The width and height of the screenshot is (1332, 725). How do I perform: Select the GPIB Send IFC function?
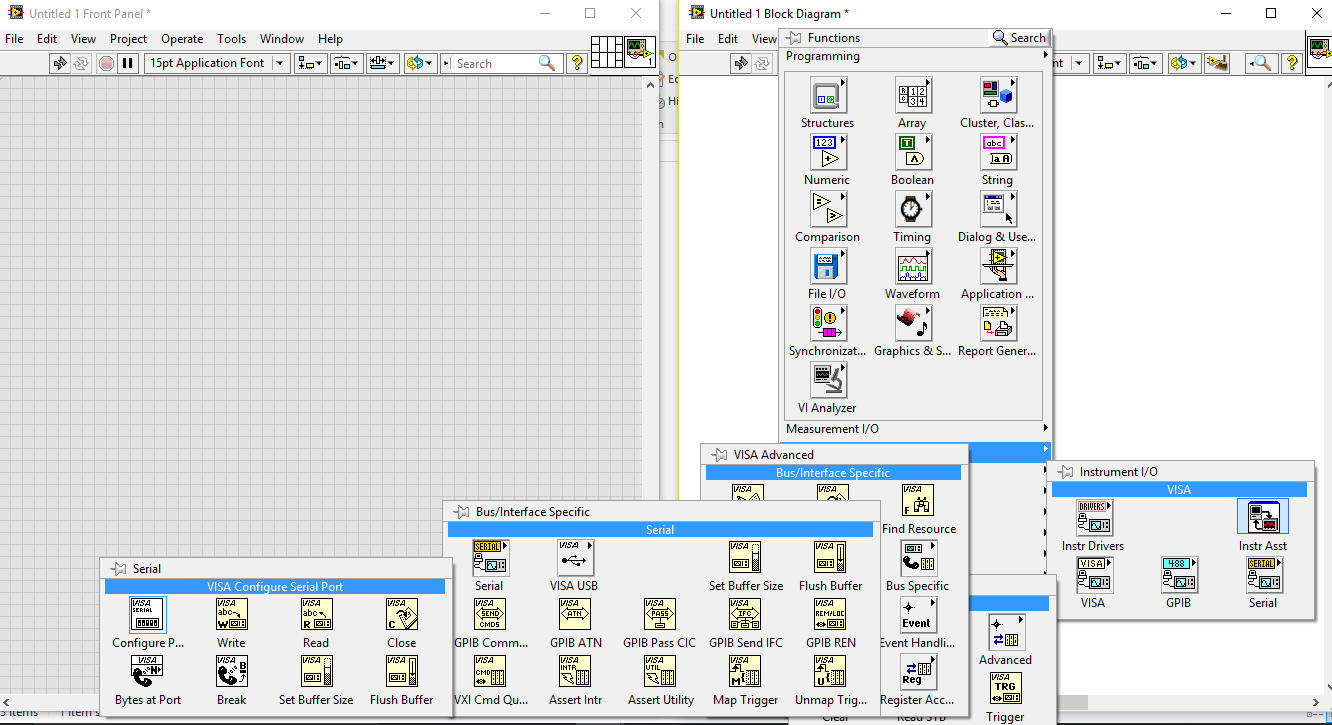tap(745, 615)
